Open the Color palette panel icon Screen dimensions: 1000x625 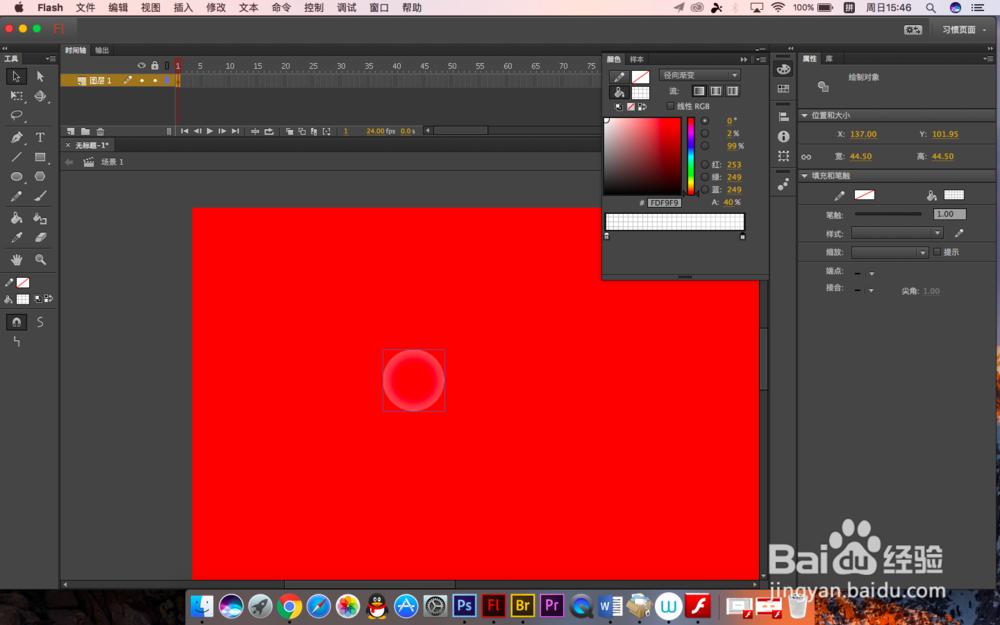(x=784, y=70)
